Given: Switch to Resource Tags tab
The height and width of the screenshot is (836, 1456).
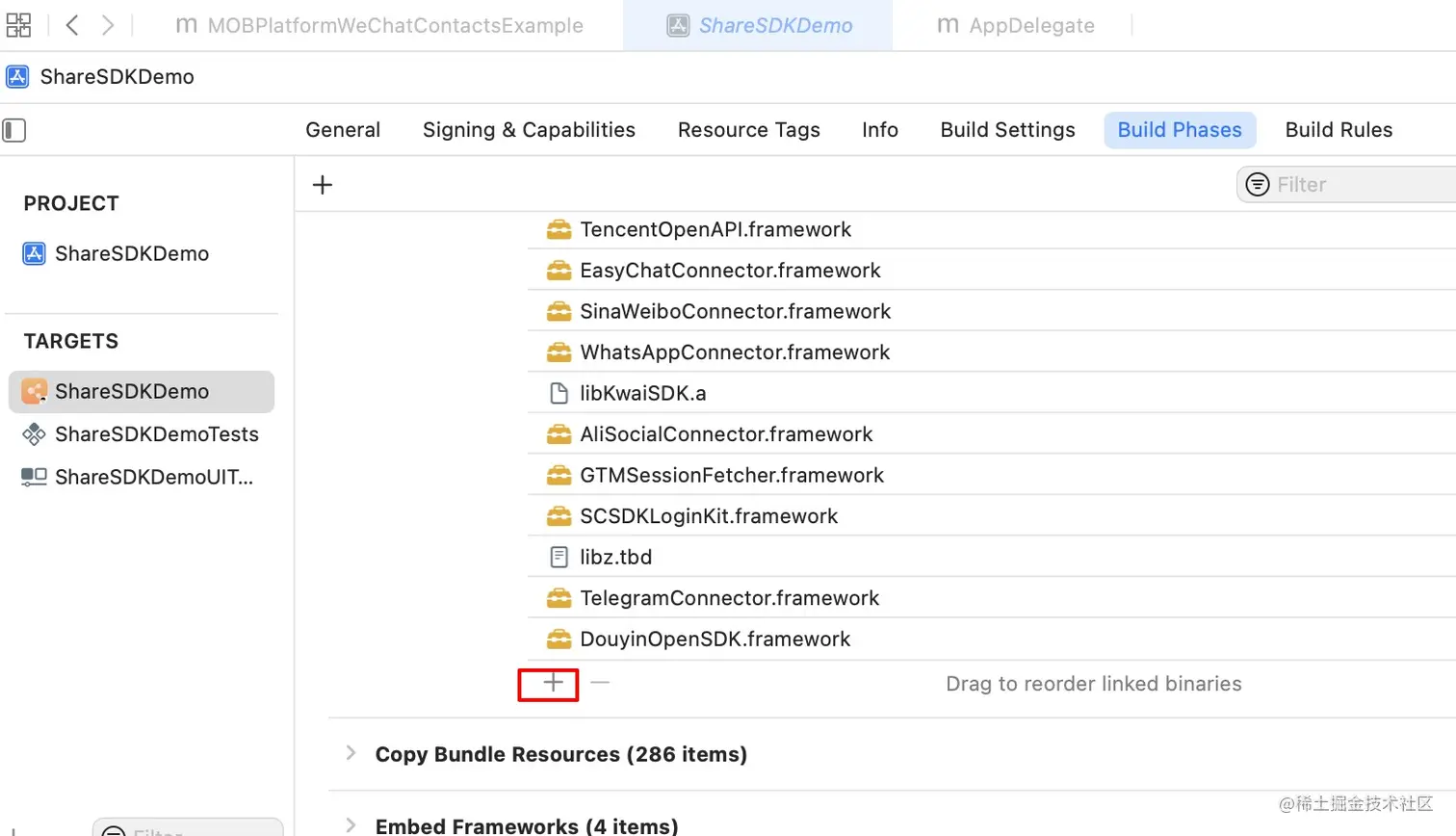Looking at the screenshot, I should point(749,130).
